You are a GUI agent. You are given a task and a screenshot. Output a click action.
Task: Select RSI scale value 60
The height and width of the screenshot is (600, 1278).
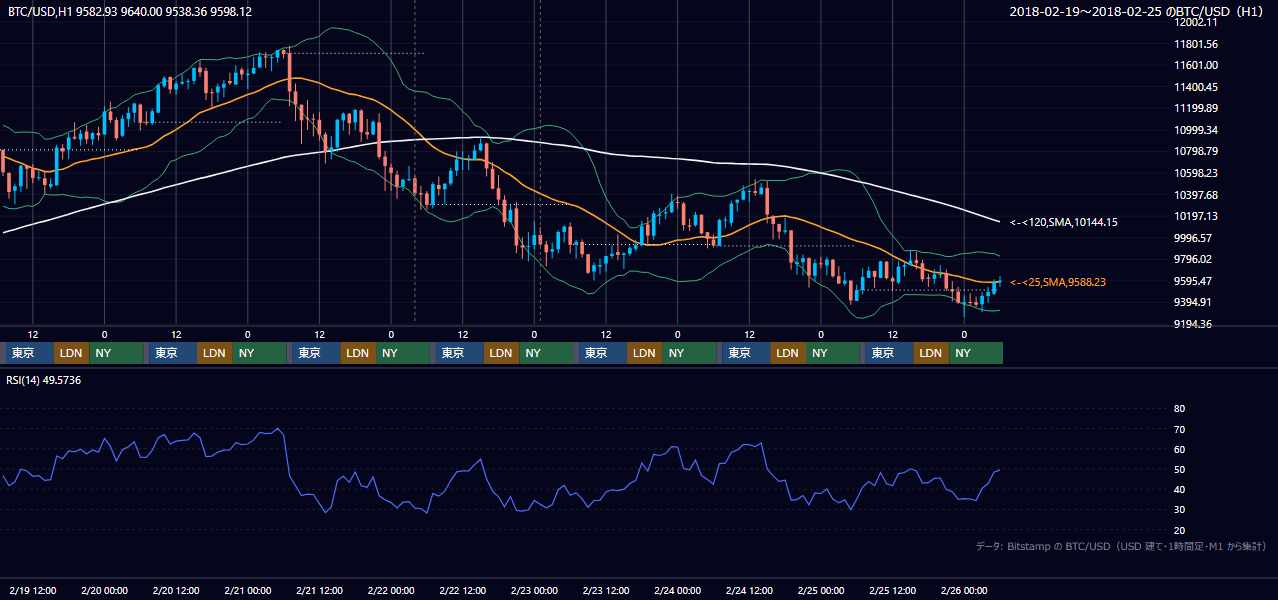point(1179,449)
